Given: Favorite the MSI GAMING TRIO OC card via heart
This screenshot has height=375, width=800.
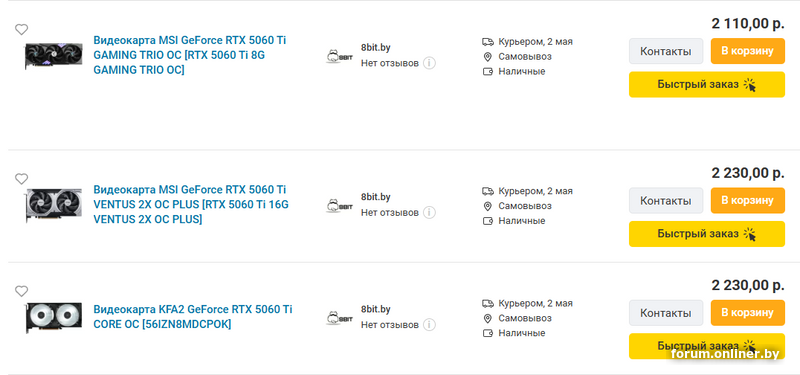Looking at the screenshot, I should pyautogui.click(x=21, y=30).
